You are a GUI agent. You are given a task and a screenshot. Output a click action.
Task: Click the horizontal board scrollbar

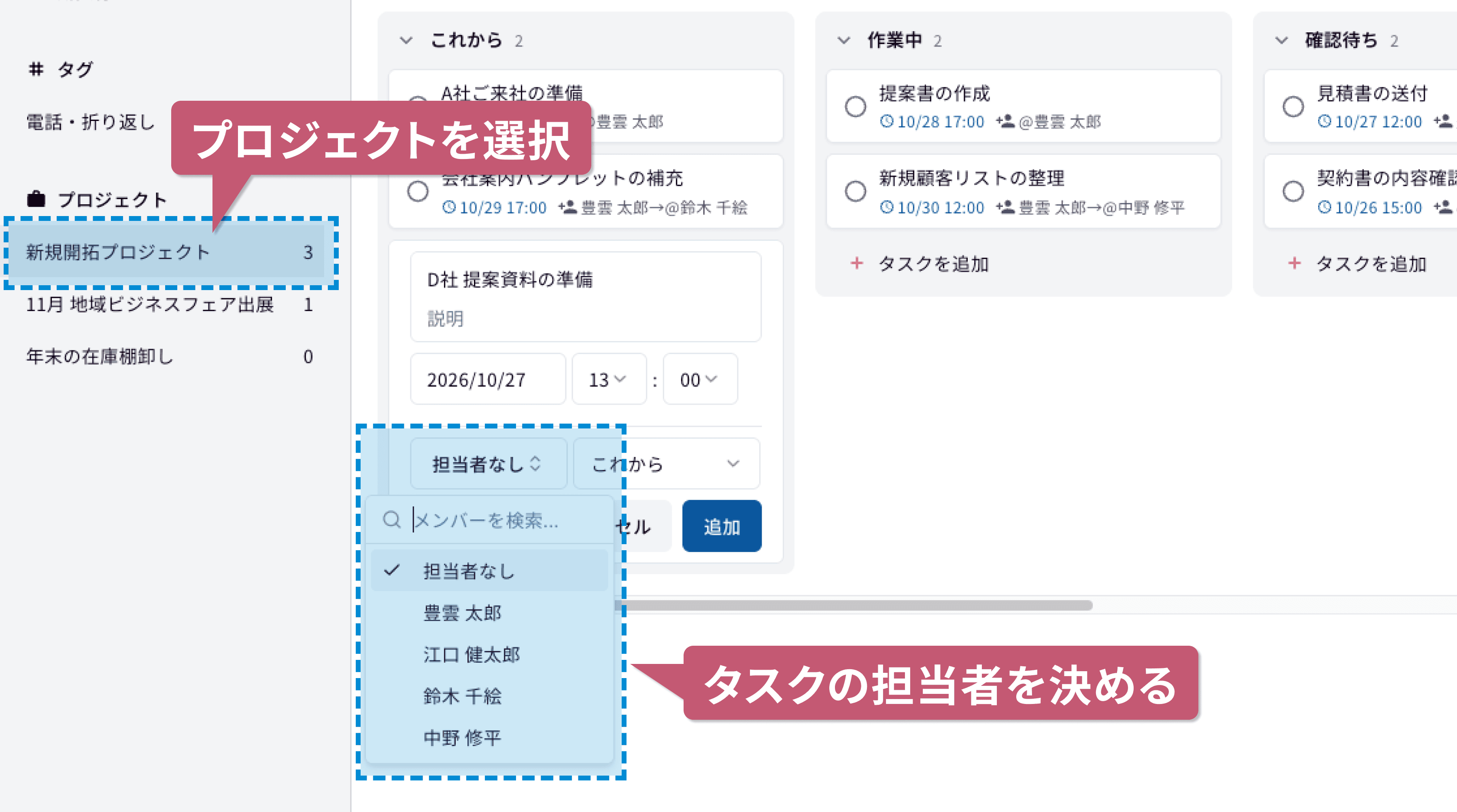(854, 605)
